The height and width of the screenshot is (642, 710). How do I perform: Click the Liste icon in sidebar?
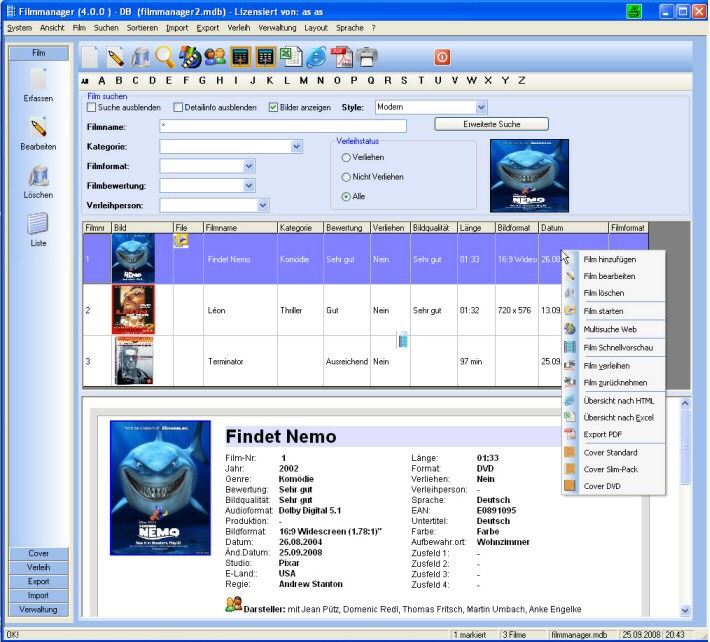[x=39, y=229]
